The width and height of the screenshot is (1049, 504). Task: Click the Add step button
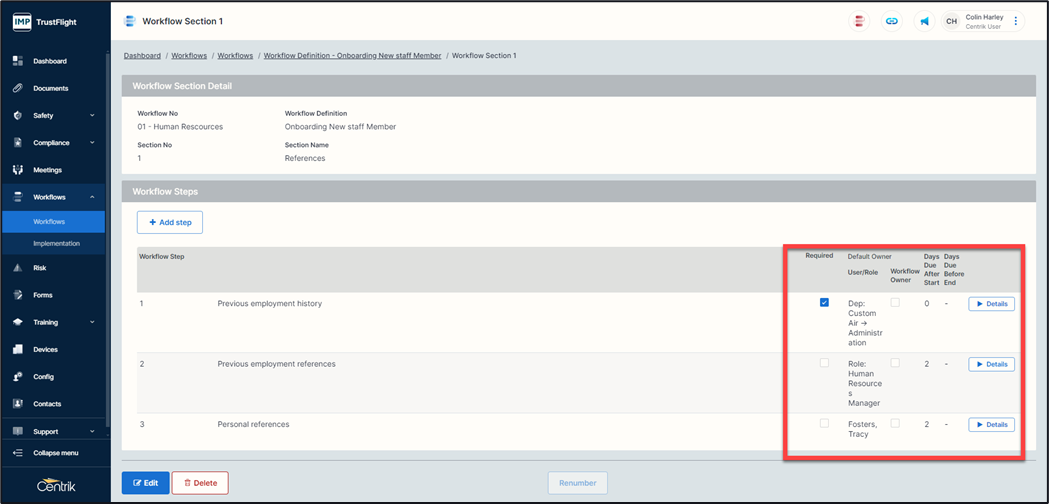pos(170,222)
